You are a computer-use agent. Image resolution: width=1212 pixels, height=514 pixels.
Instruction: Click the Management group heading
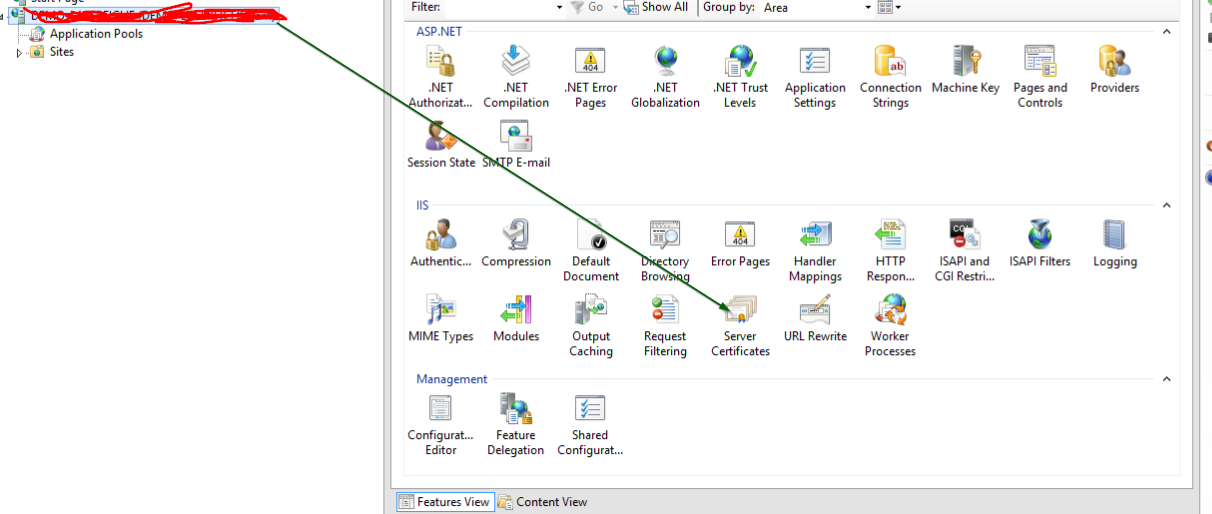[452, 380]
